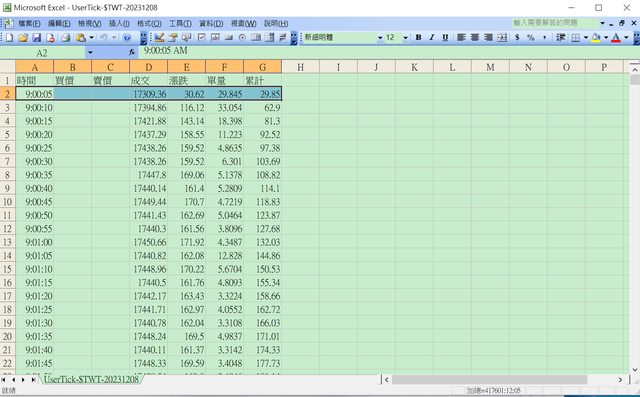Open a file with the folder icon
This screenshot has width=640, height=397.
(x=23, y=38)
